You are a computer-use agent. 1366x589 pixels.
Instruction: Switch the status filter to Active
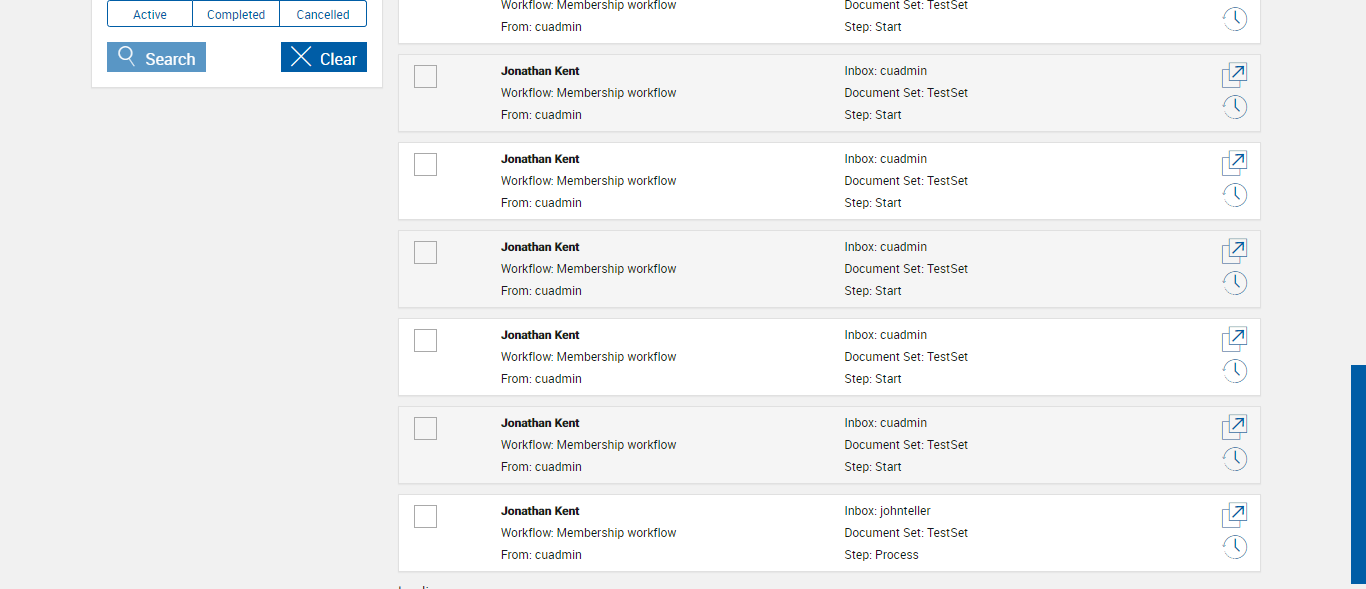point(150,14)
